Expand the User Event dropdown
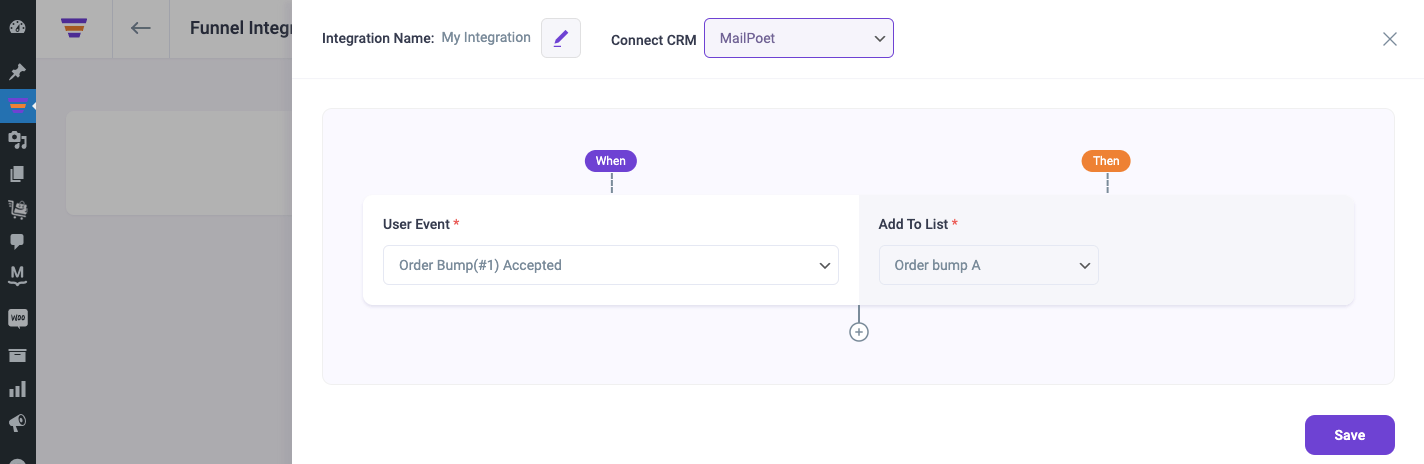 click(x=611, y=265)
